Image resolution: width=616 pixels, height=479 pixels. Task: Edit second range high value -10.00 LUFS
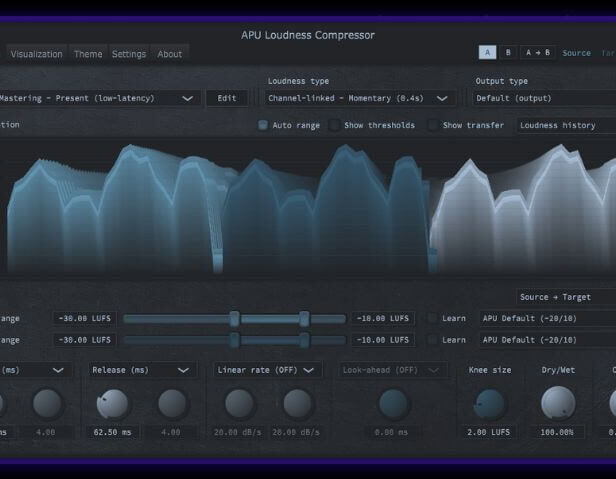[383, 340]
